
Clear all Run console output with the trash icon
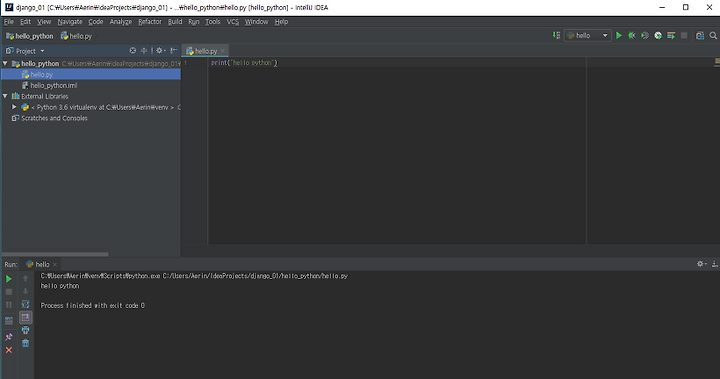(x=26, y=343)
